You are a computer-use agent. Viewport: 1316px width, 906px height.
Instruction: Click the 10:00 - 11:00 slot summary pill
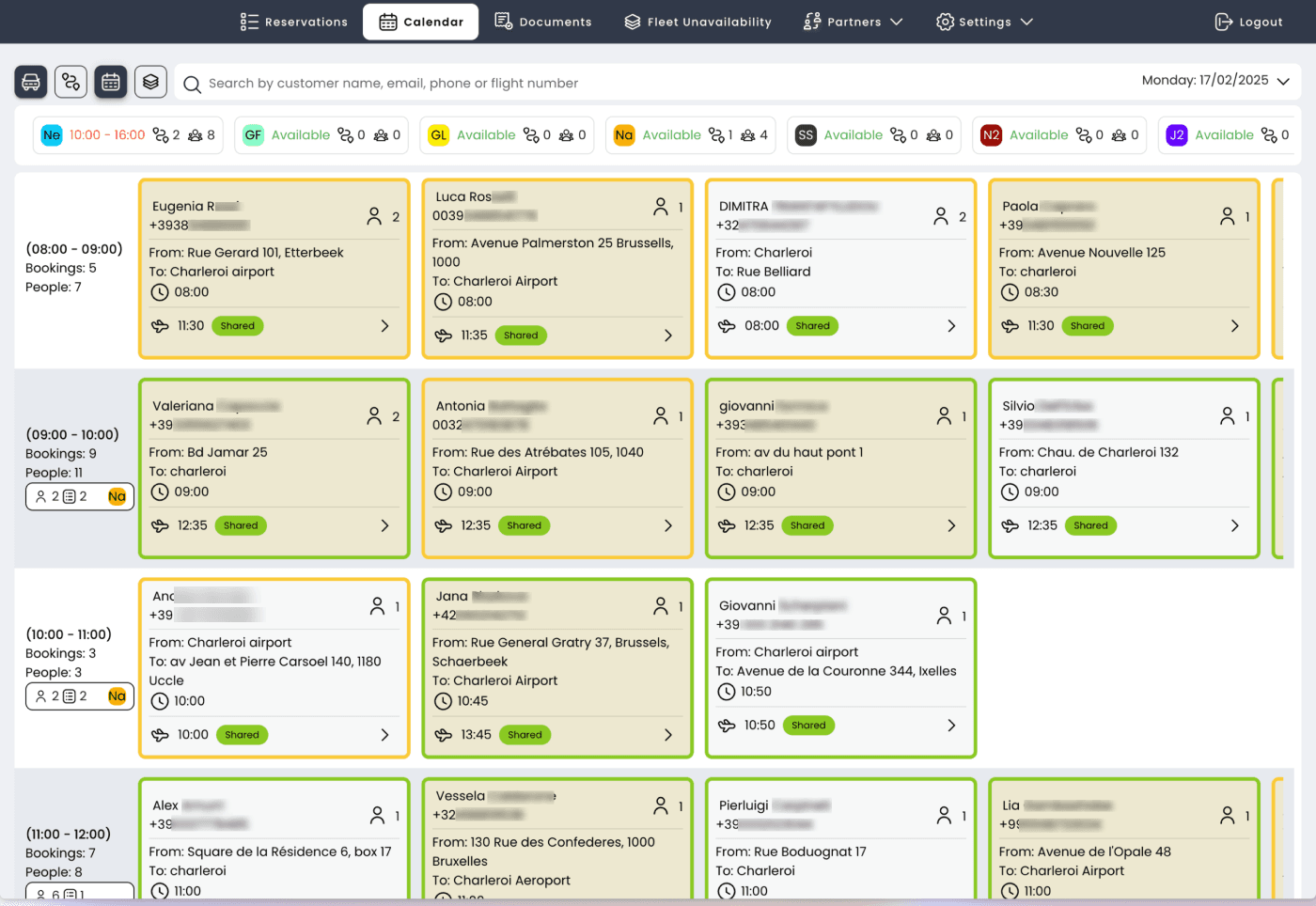(80, 696)
